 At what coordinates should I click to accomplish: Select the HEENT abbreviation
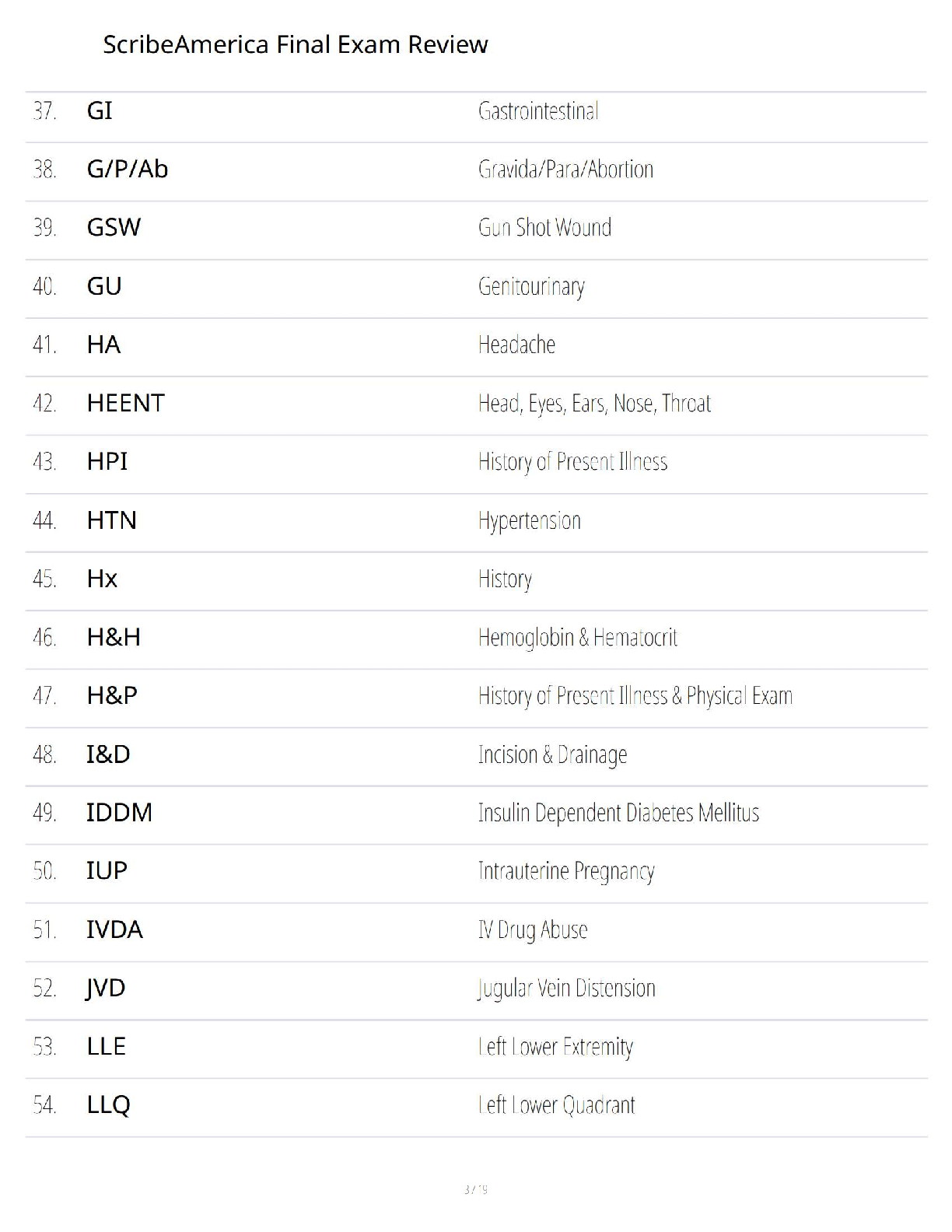tap(125, 403)
